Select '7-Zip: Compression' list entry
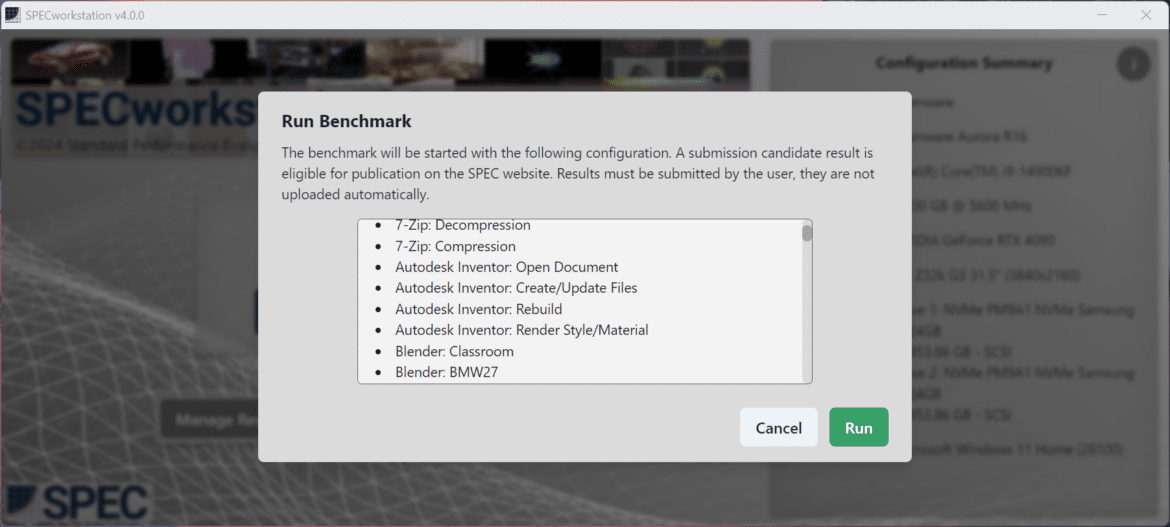The width and height of the screenshot is (1170, 527). [x=455, y=246]
